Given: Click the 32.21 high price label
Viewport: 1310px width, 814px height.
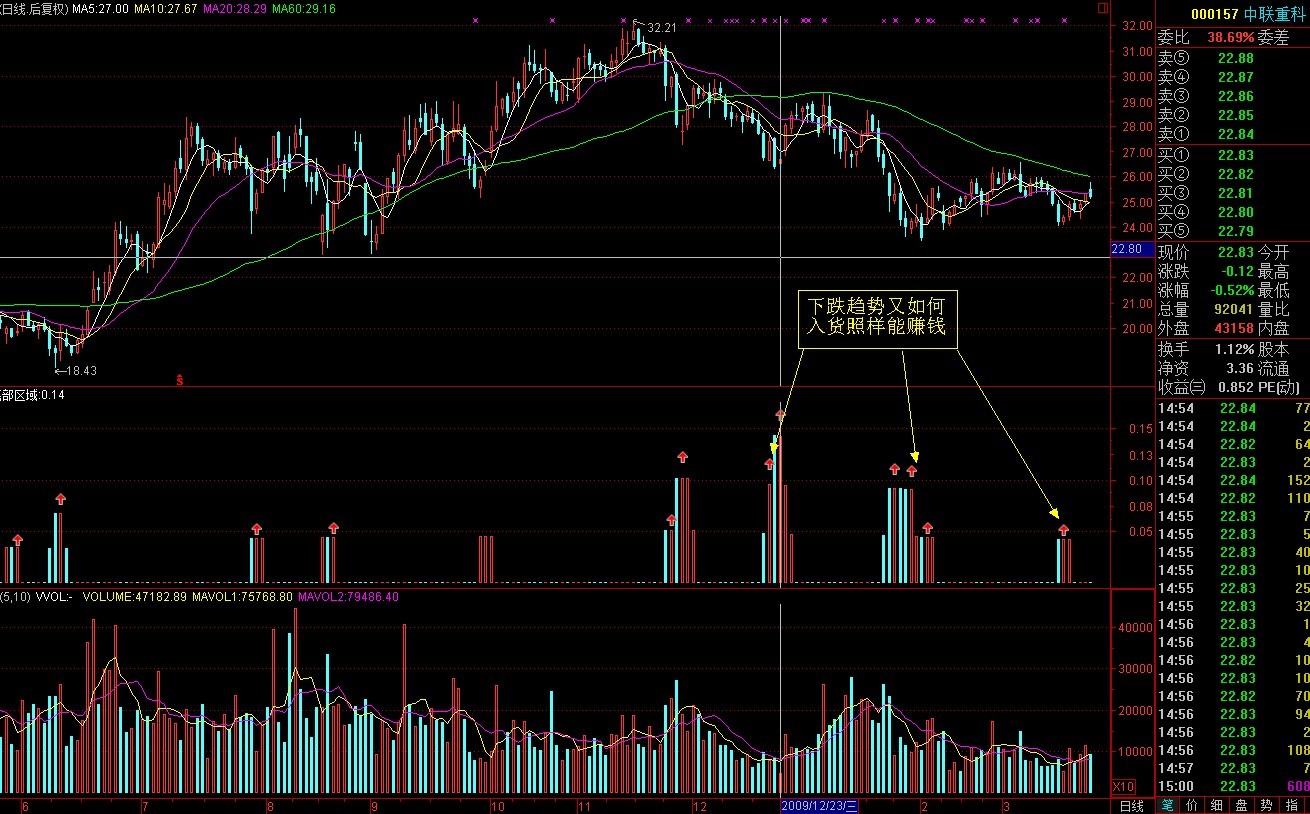Looking at the screenshot, I should coord(661,28).
